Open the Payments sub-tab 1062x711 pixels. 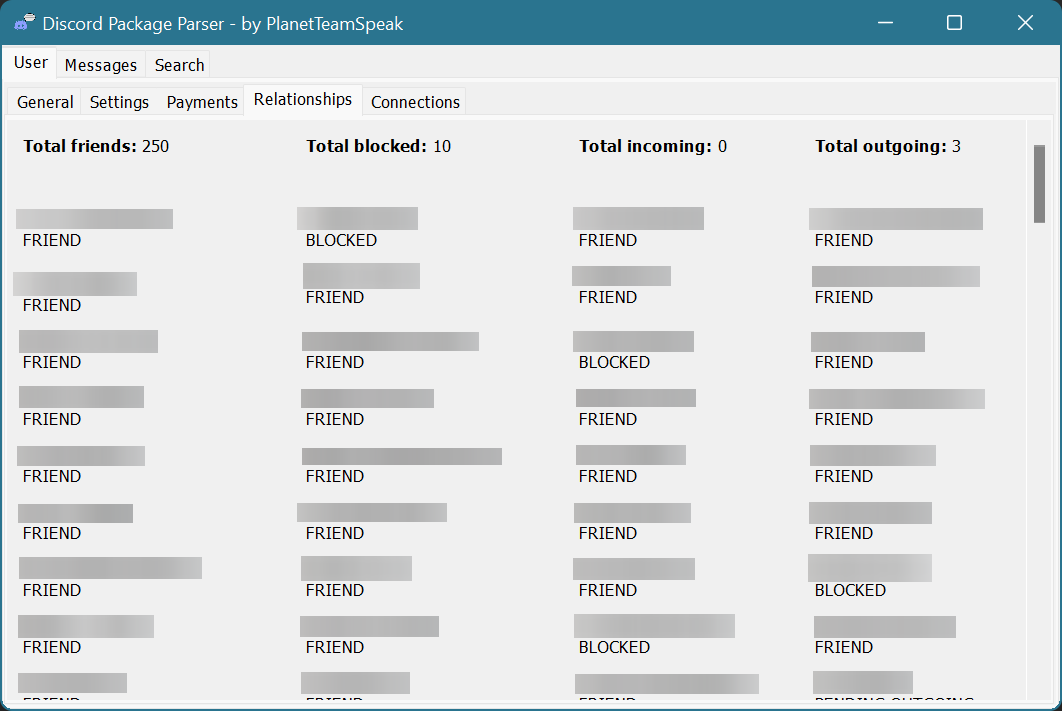(202, 102)
